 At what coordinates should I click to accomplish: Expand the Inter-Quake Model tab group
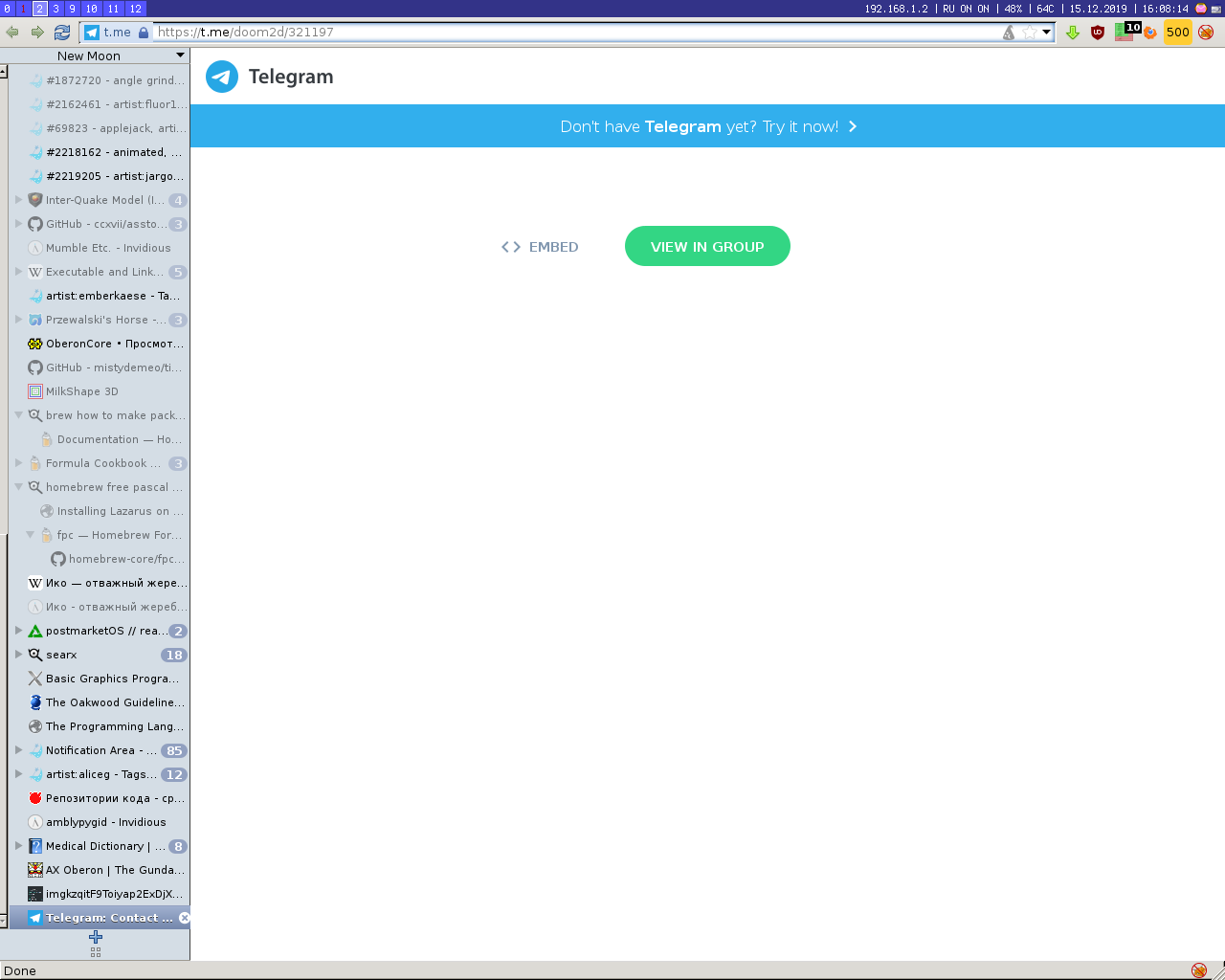18,200
